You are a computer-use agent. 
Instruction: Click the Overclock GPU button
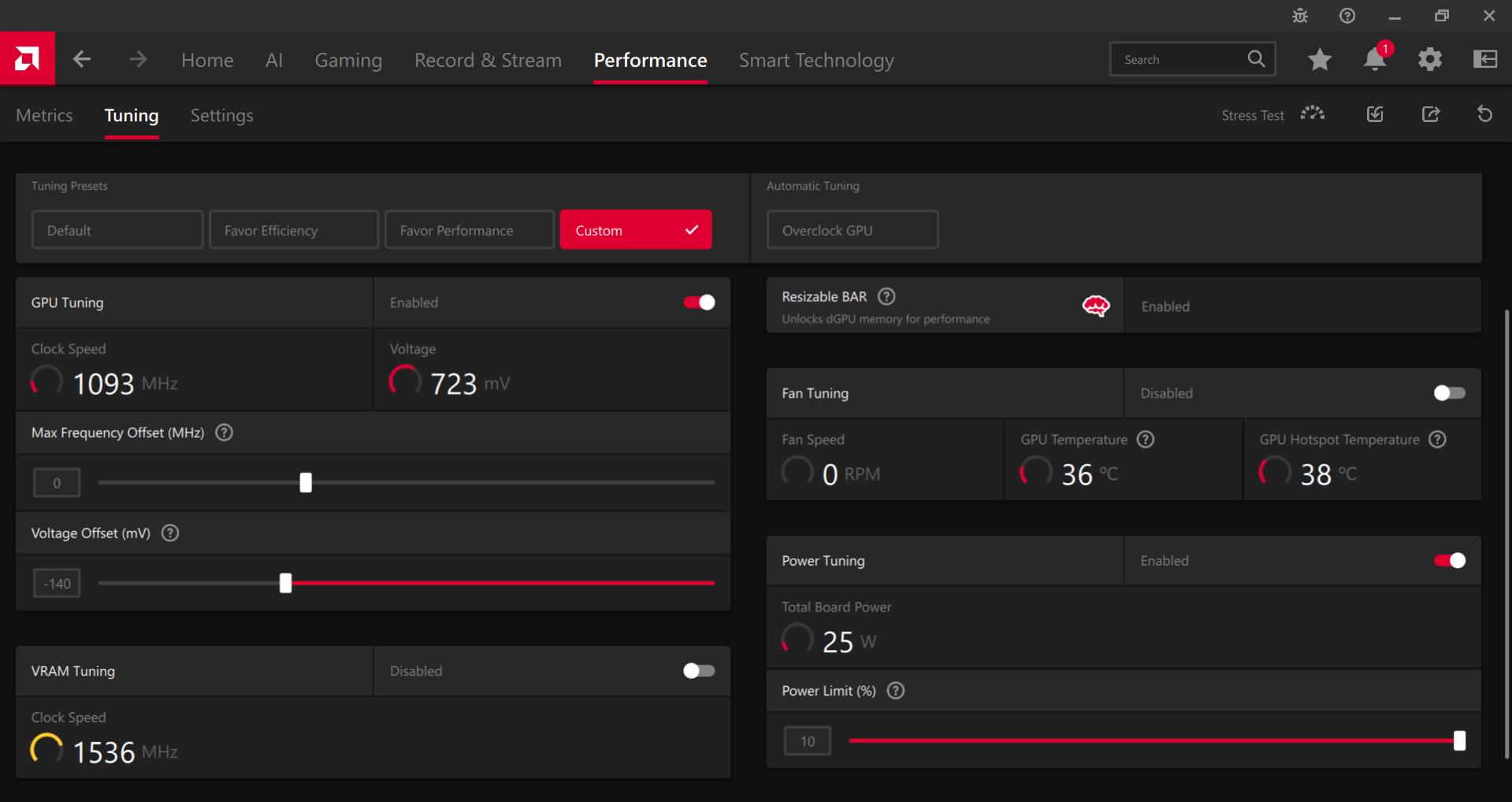pos(853,229)
